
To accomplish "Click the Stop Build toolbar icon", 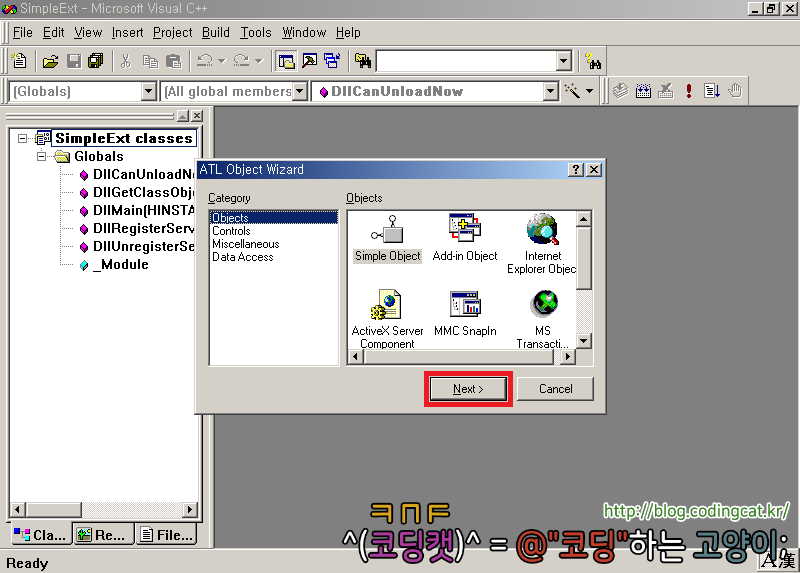I will pyautogui.click(x=666, y=91).
